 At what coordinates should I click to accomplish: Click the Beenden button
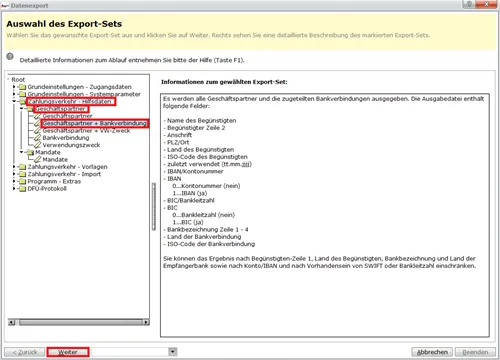(475, 352)
